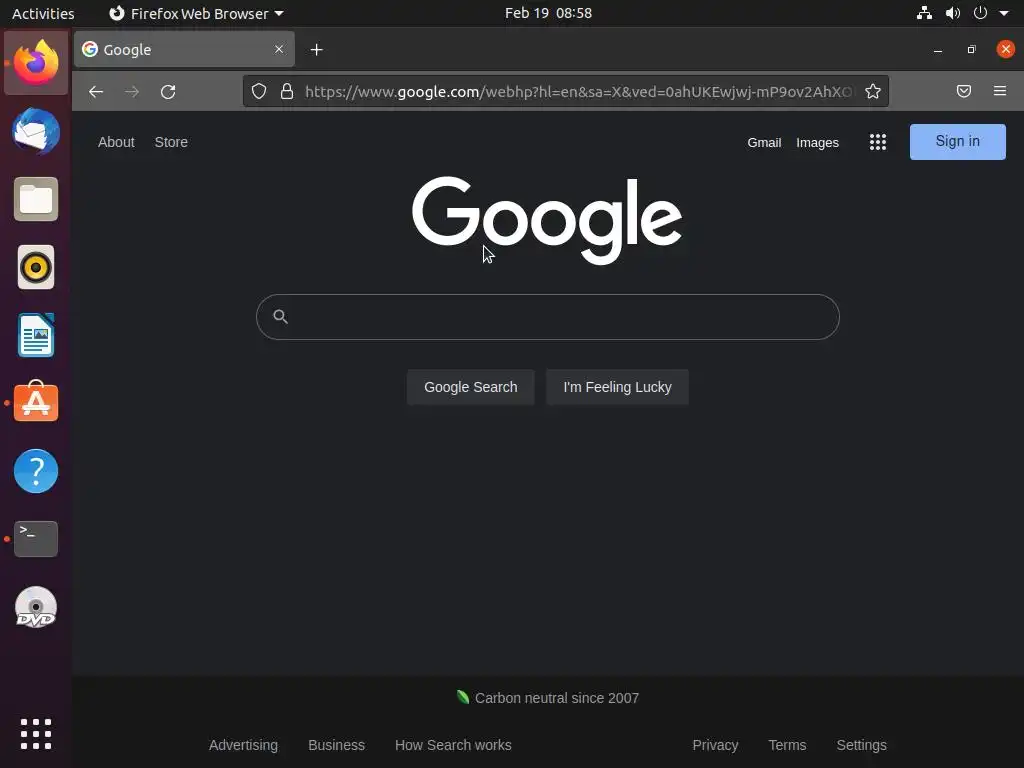
Task: Open the Images link
Action: [817, 142]
